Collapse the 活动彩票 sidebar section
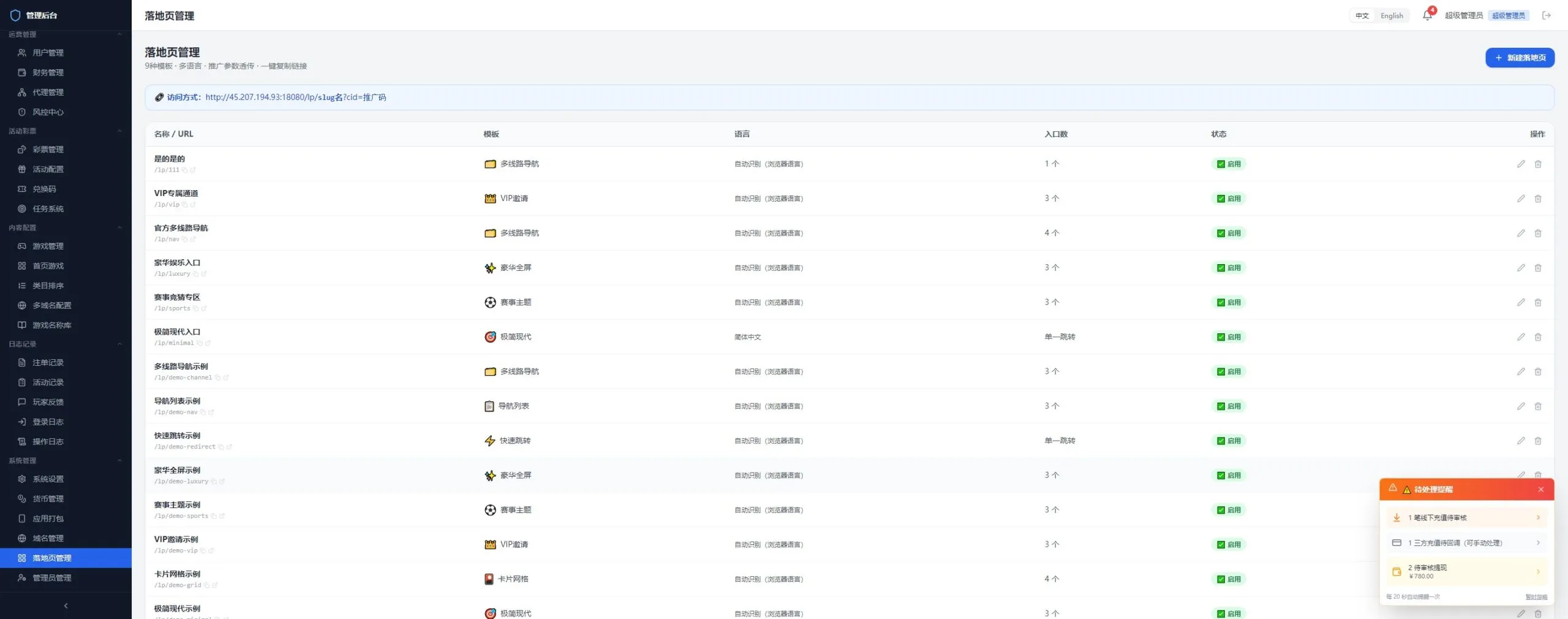Image resolution: width=1568 pixels, height=619 pixels. (119, 131)
